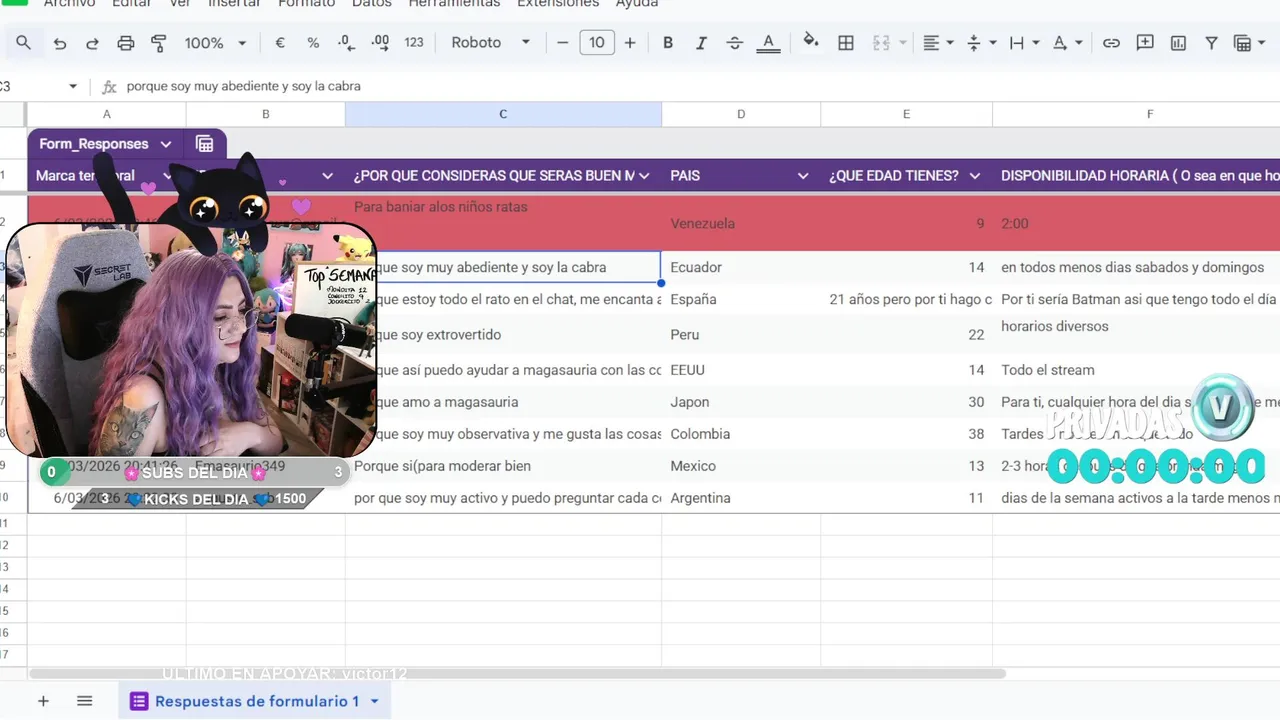Open the Insertar menu

pos(234,4)
